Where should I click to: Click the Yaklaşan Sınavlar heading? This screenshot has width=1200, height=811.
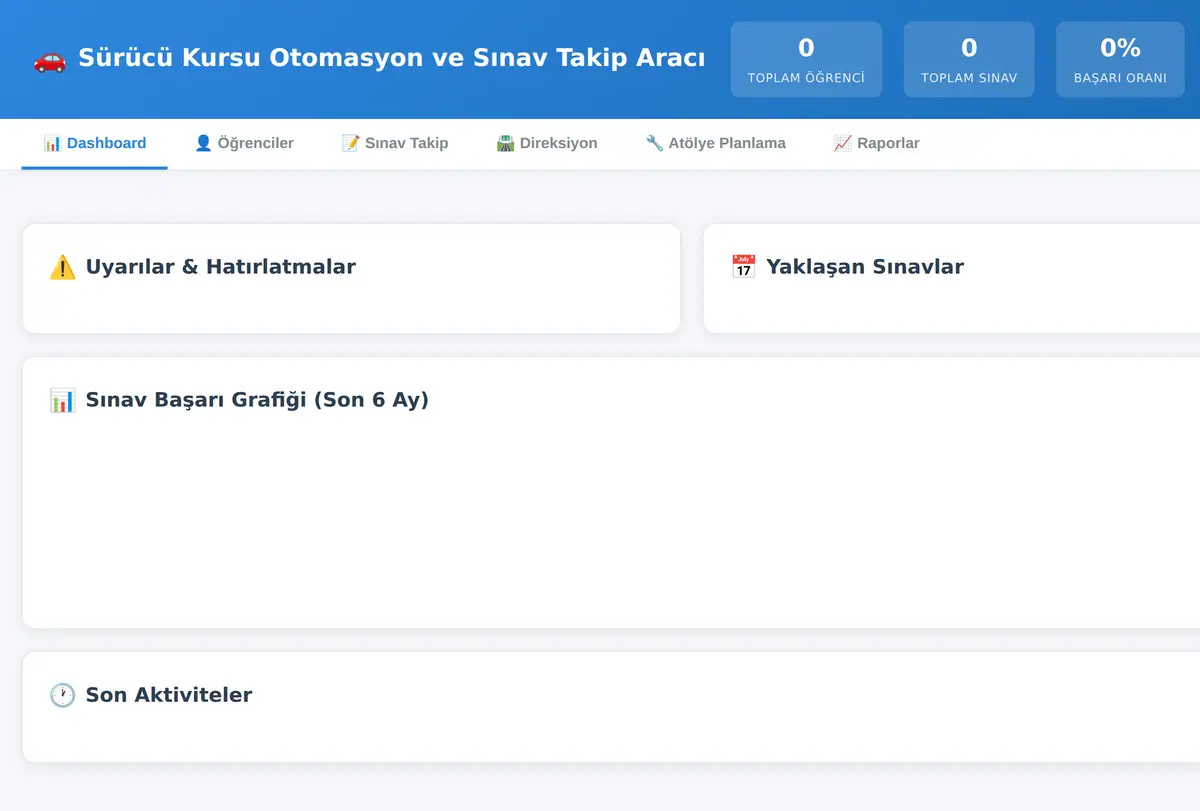(x=865, y=267)
